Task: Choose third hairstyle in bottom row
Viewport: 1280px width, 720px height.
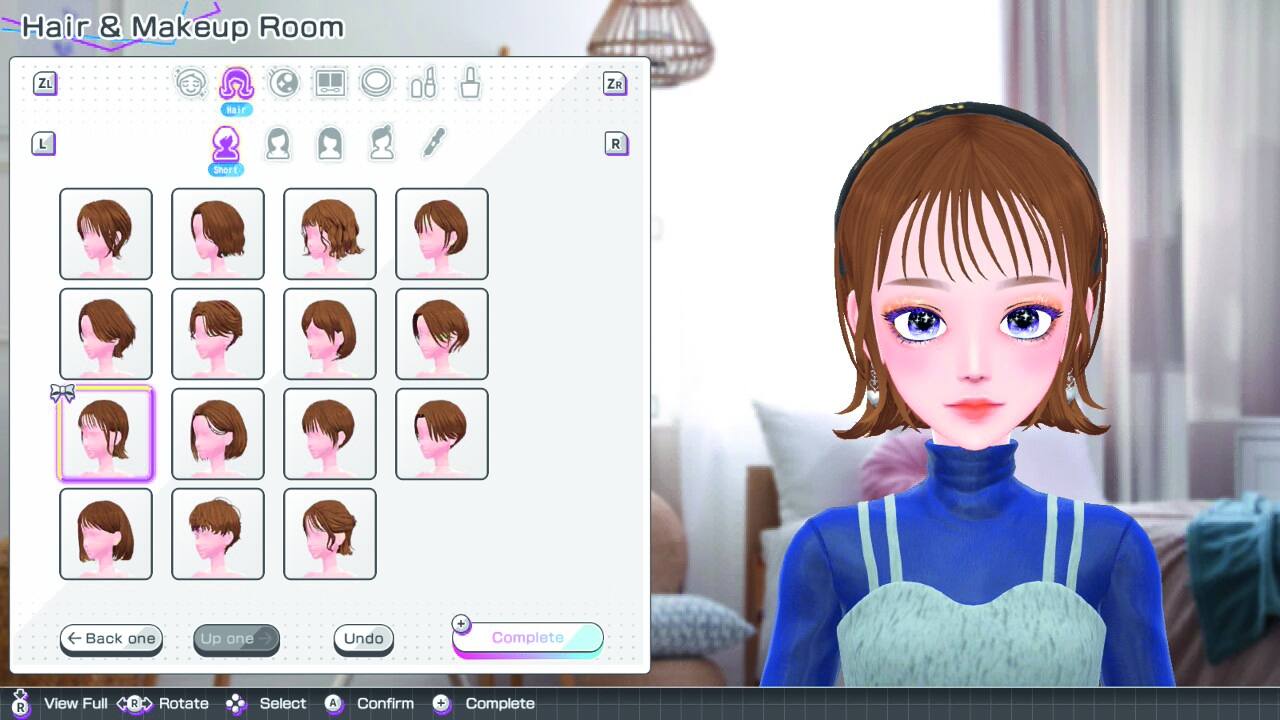Action: (330, 534)
